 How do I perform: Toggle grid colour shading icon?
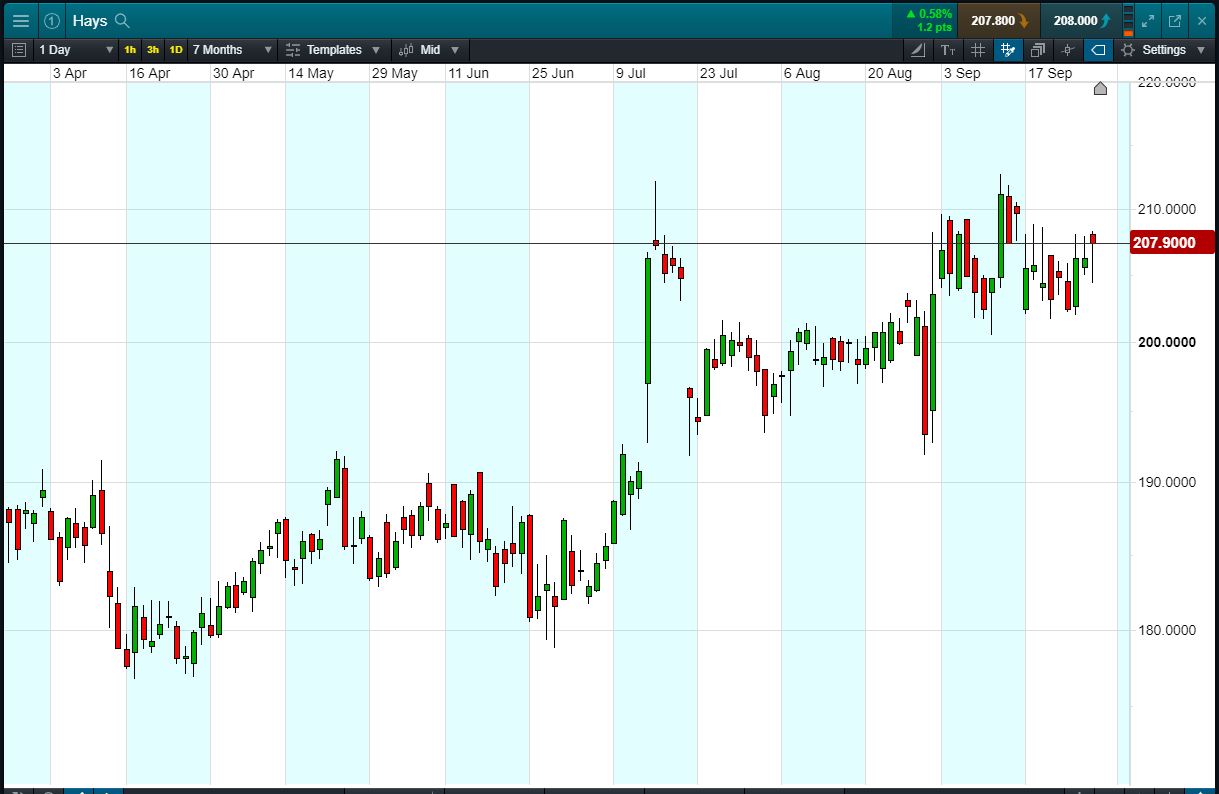(1008, 50)
